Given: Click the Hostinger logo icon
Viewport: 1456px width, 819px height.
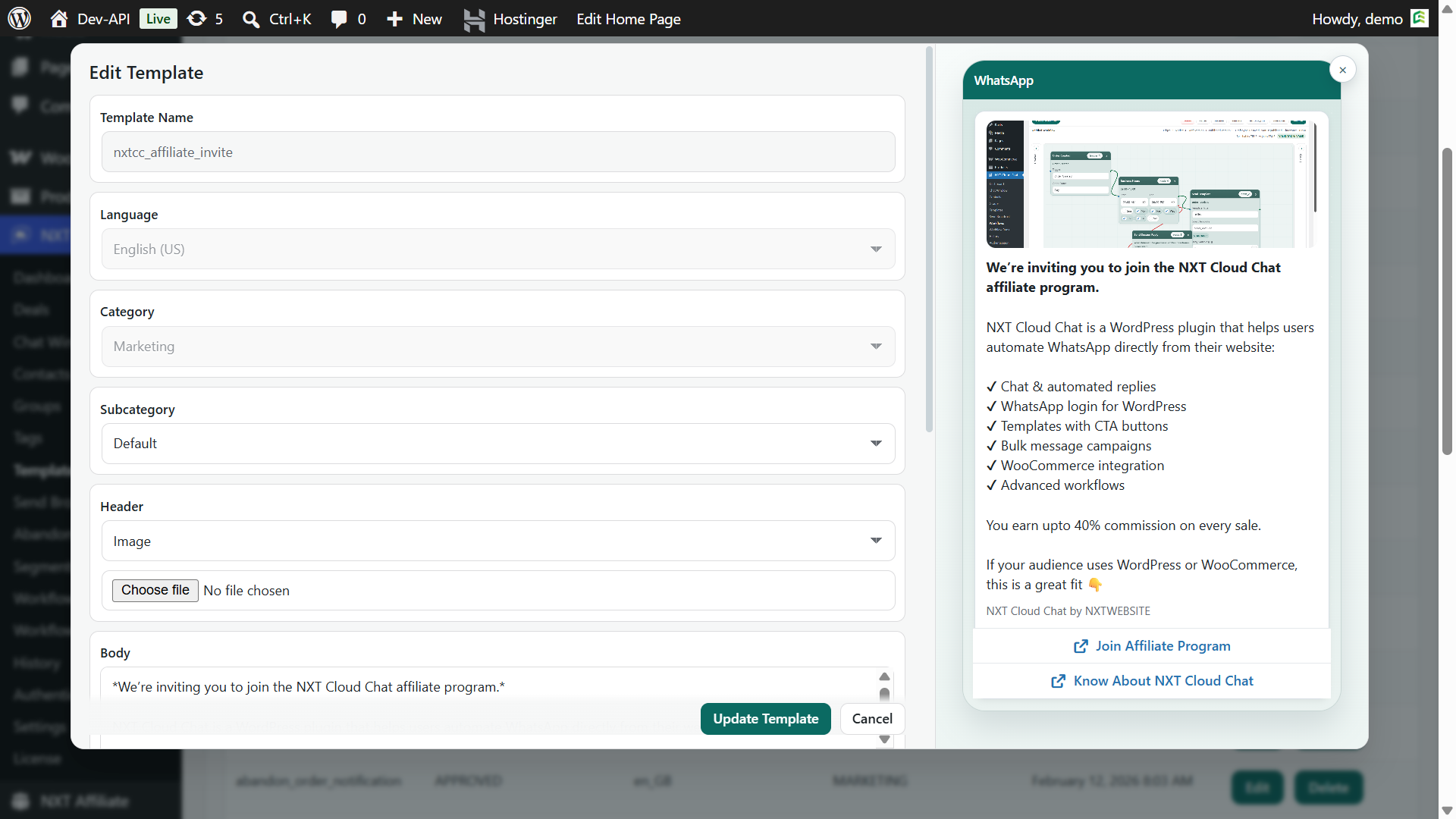Looking at the screenshot, I should tap(474, 20).
